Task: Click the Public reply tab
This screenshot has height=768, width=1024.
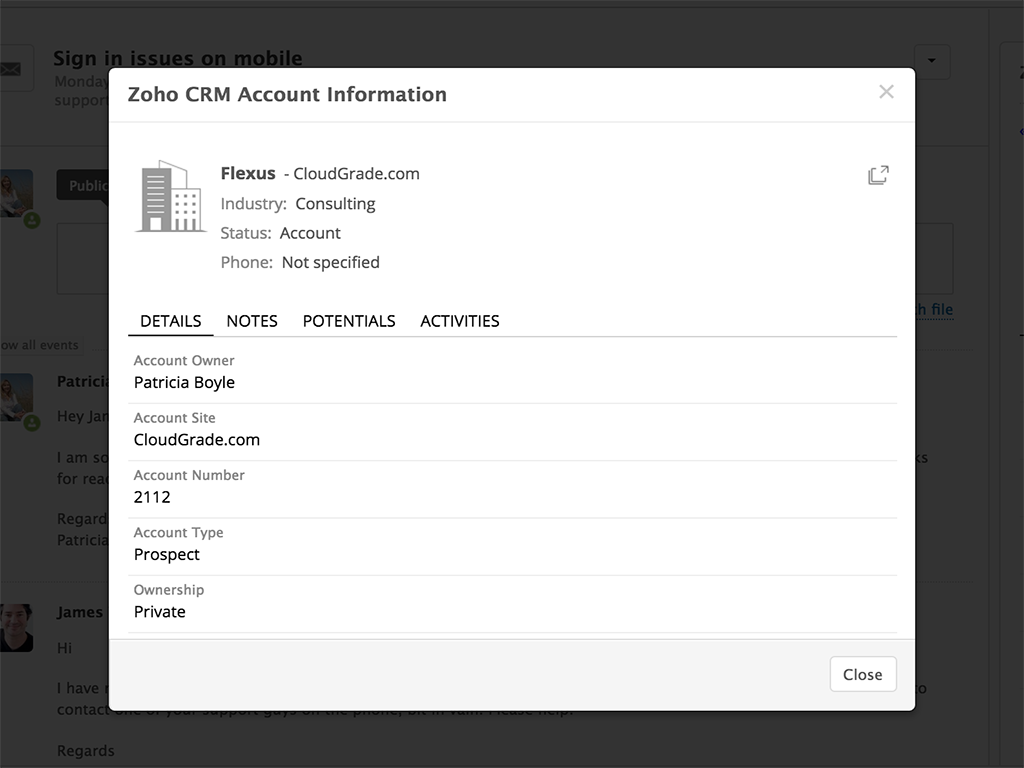Action: 84,186
